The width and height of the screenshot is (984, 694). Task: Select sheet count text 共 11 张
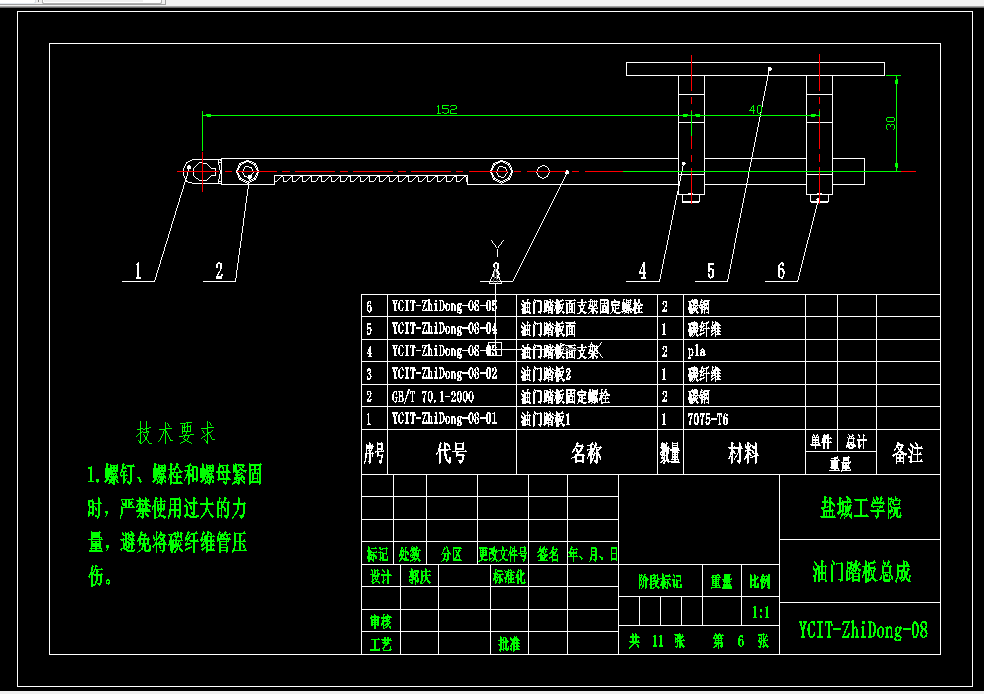pyautogui.click(x=657, y=641)
